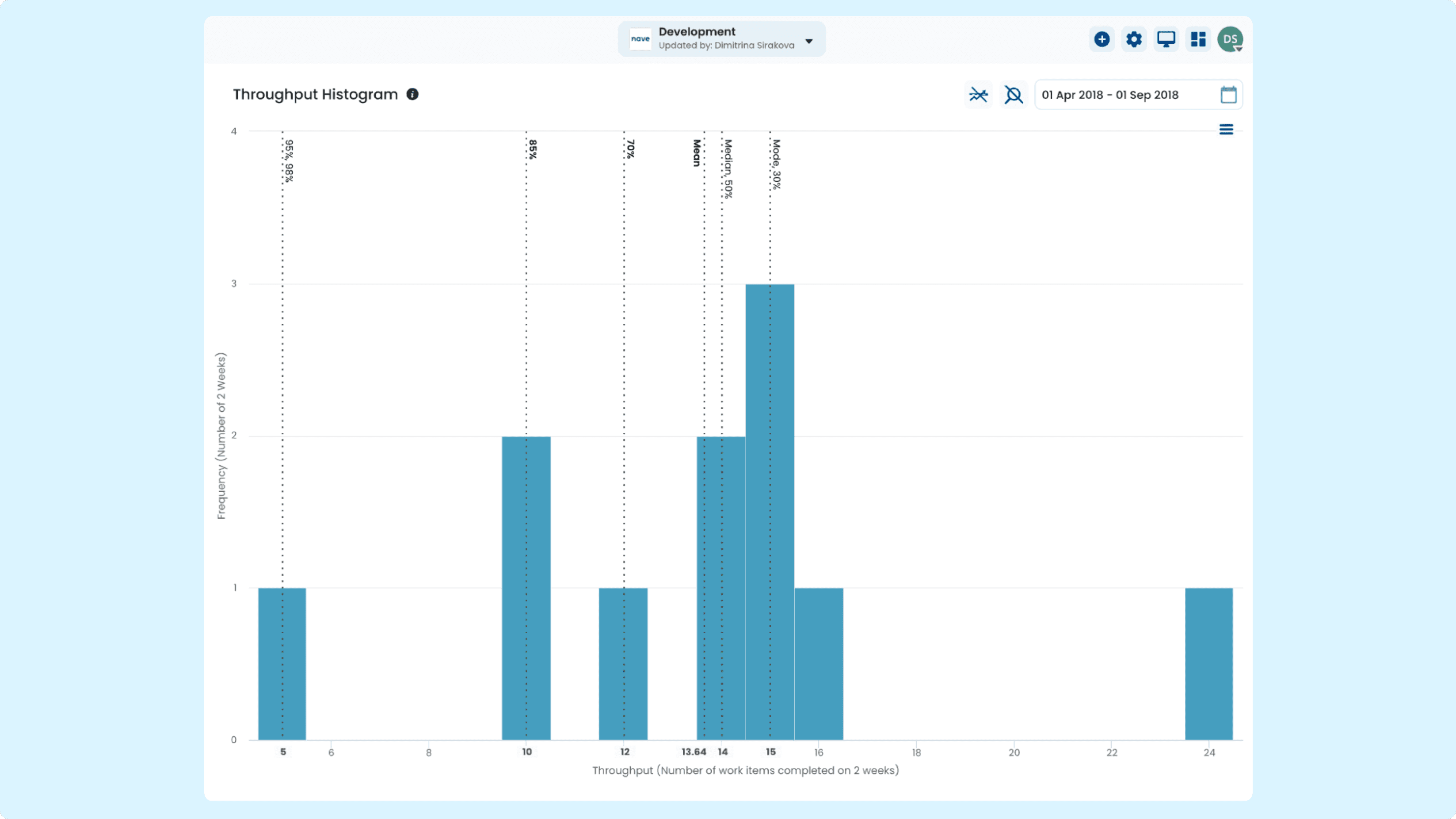Click the histogram bar at throughput 24
This screenshot has height=819, width=1456.
tap(1209, 664)
